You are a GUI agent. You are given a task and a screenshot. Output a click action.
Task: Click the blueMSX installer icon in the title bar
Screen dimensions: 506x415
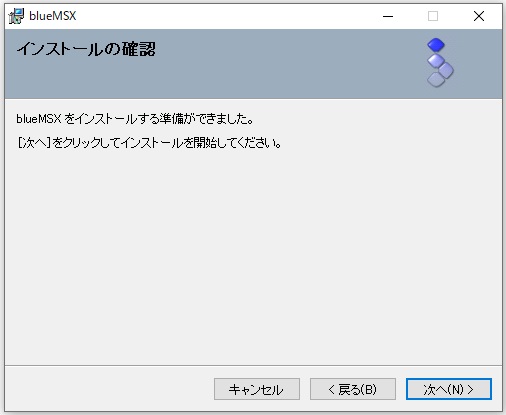click(16, 16)
